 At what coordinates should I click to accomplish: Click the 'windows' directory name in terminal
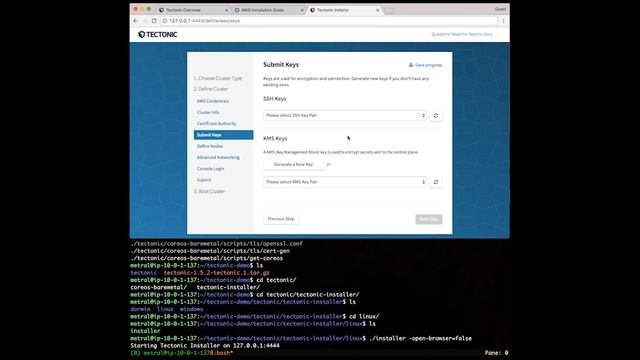point(191,309)
